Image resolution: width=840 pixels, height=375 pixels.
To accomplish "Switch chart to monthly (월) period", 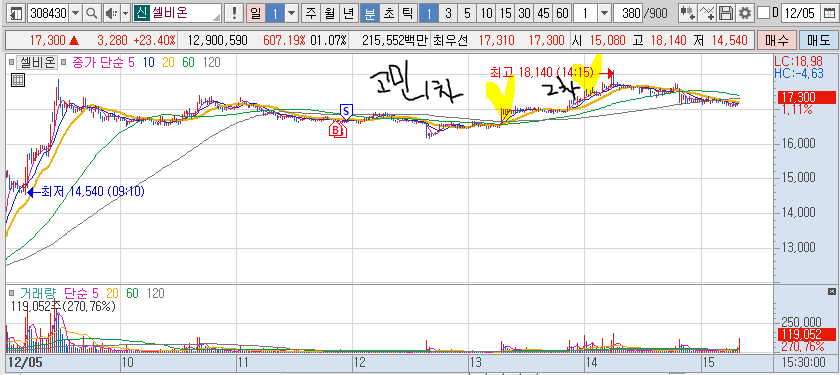I will [330, 13].
